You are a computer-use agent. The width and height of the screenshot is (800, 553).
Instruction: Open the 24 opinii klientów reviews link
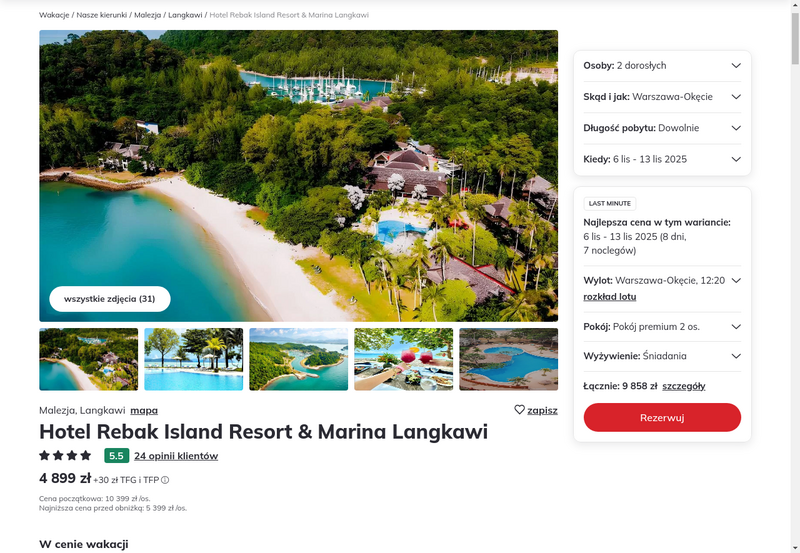click(176, 456)
